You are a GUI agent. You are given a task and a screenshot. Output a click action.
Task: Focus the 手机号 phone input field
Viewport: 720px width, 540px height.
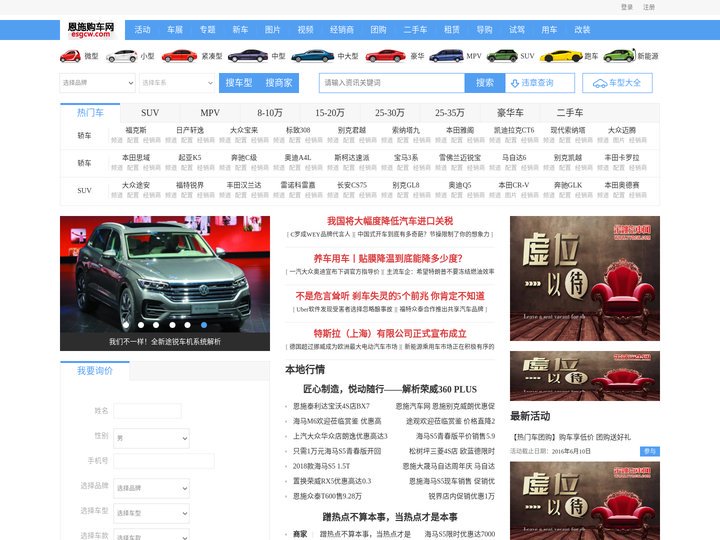(x=164, y=461)
